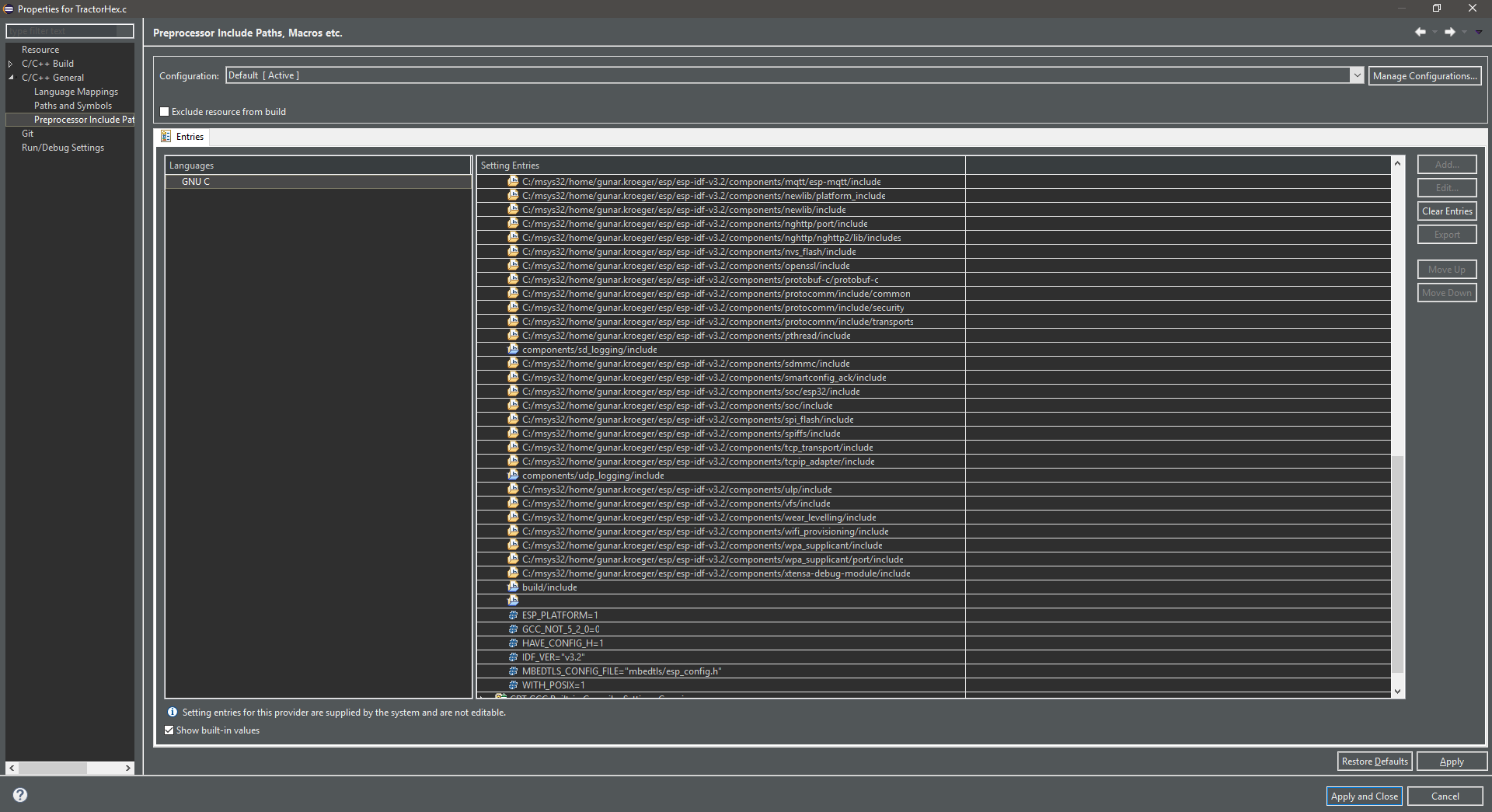This screenshot has height=812, width=1492.
Task: Click icon of newlib/platform_include entry
Action: pos(513,195)
